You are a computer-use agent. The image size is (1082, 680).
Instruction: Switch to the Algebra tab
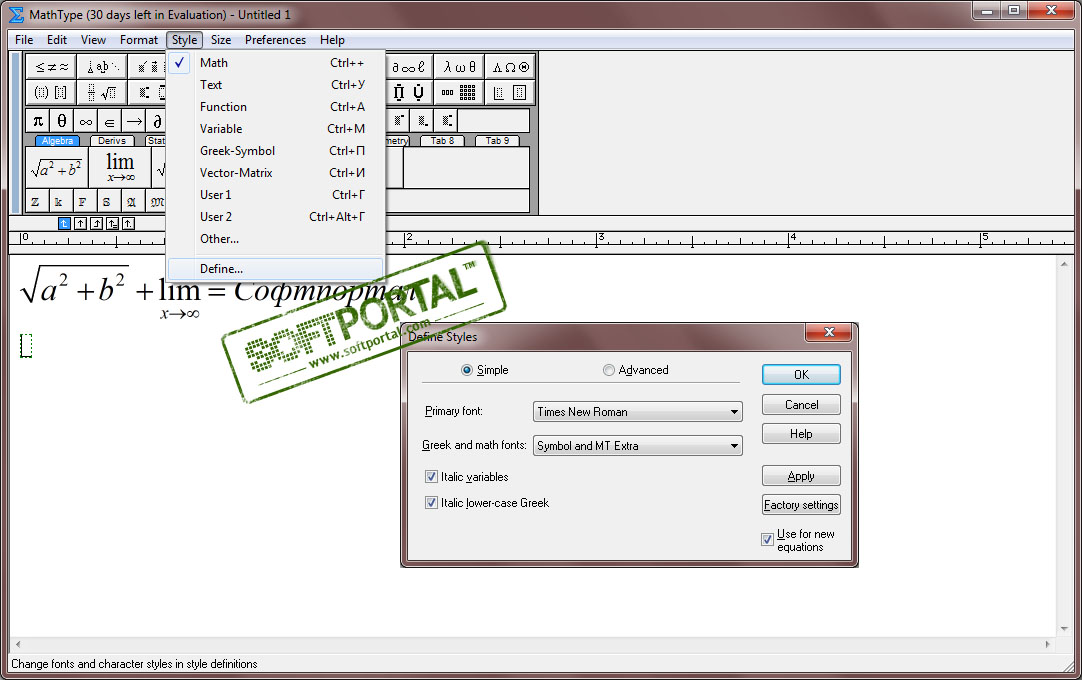[57, 141]
